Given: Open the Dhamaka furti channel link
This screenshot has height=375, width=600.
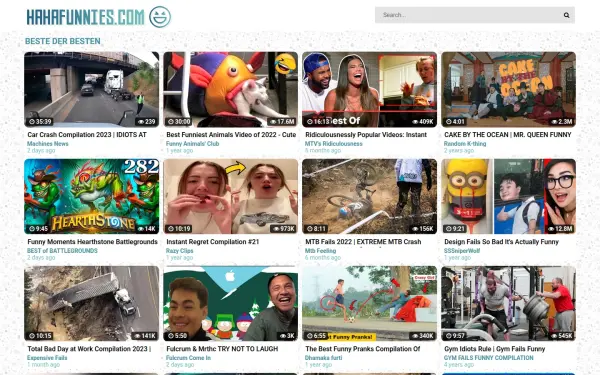Looking at the screenshot, I should click(323, 358).
